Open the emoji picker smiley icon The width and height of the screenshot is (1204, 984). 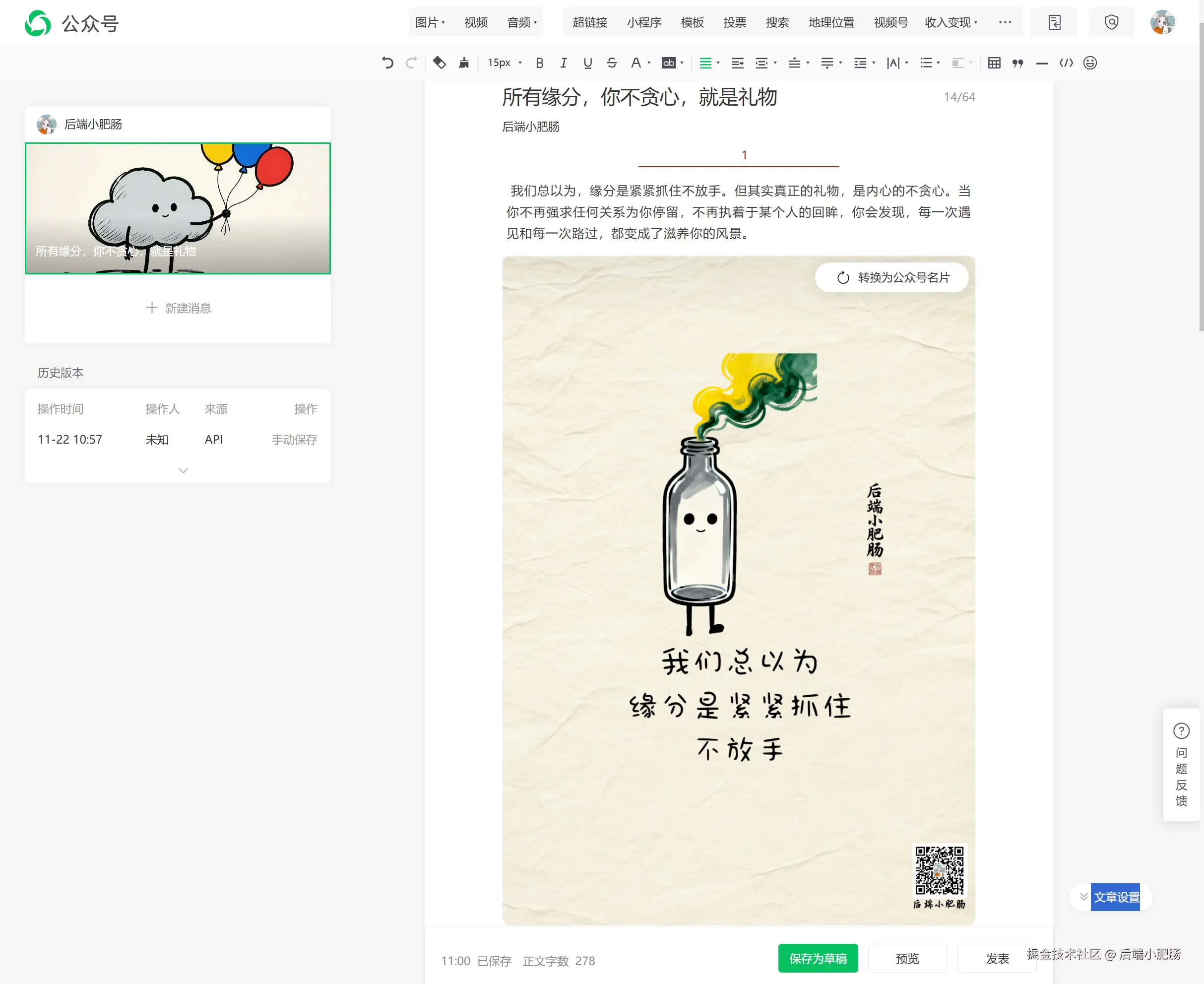coord(1089,63)
